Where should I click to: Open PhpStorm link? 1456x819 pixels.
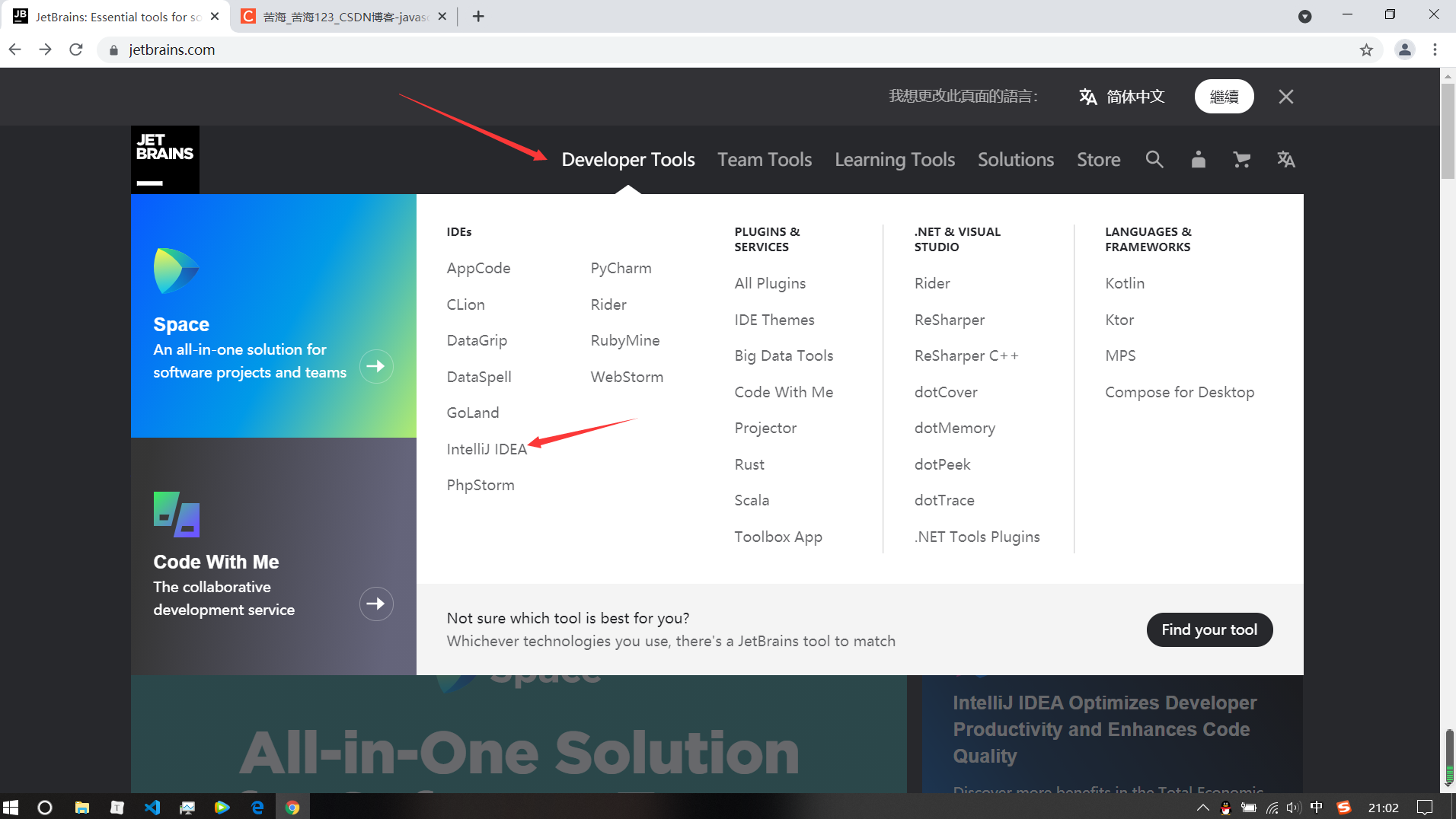point(481,485)
